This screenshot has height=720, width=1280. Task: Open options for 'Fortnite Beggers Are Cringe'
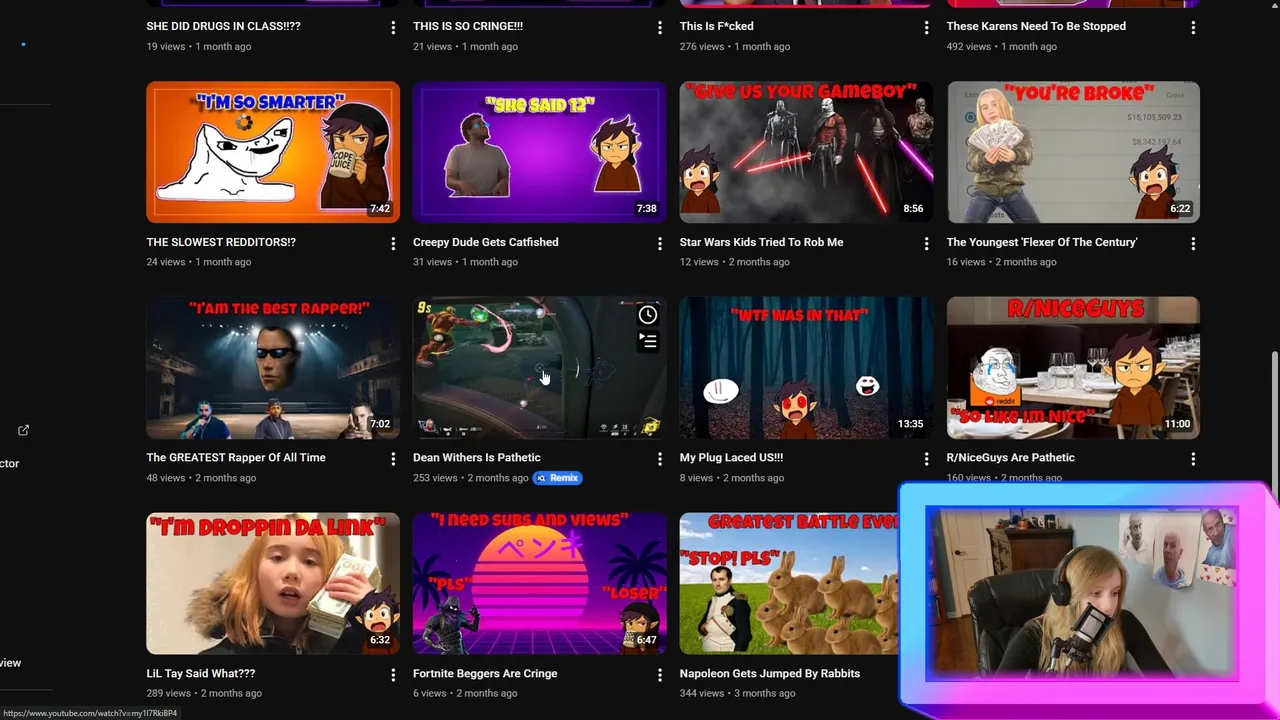click(x=659, y=675)
